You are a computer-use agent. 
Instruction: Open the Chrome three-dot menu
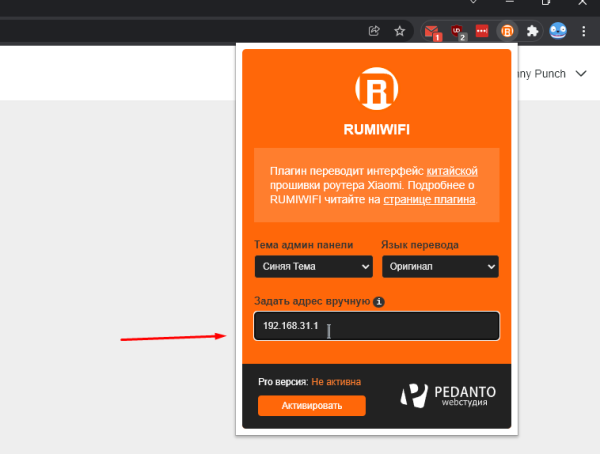tap(584, 31)
